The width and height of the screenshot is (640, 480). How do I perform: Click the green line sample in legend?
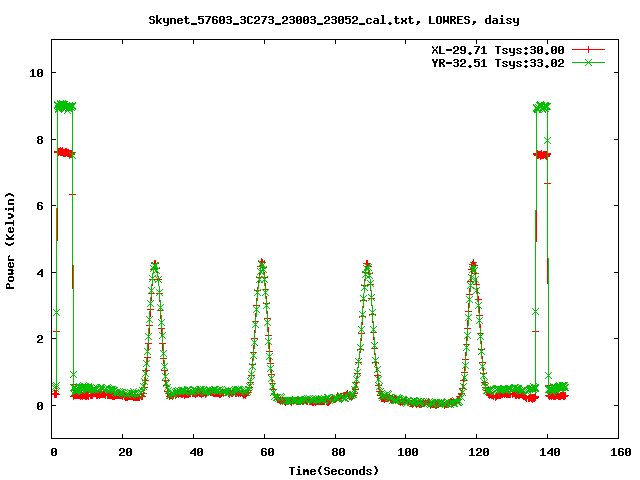(588, 62)
